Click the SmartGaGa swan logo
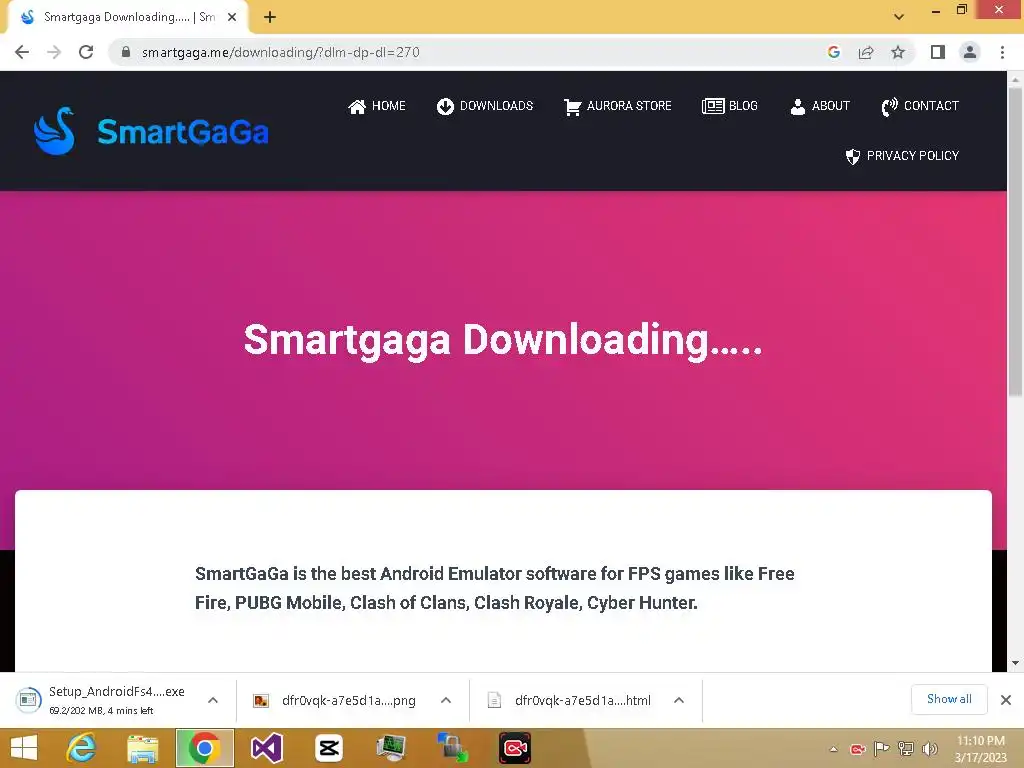The width and height of the screenshot is (1024, 768). pyautogui.click(x=54, y=131)
